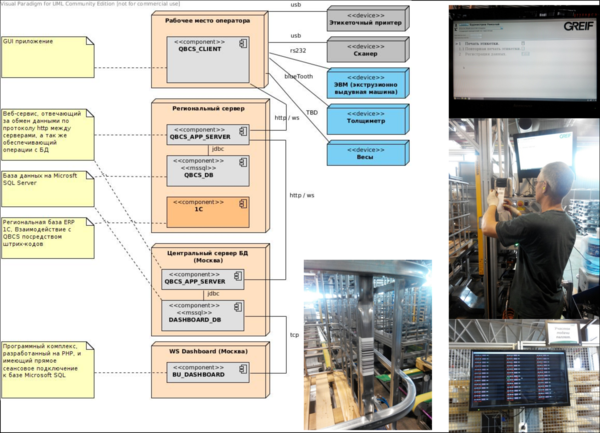Click the WS Dashboard (Москва) node title
Image resolution: width=600 pixels, height=433 pixels.
pos(206,350)
